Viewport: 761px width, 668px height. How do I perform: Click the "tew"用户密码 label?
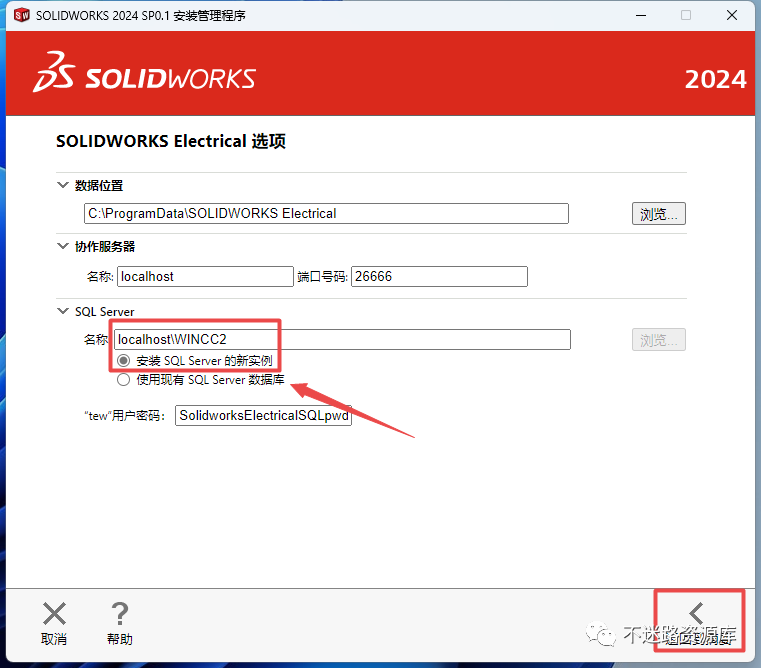[x=125, y=416]
